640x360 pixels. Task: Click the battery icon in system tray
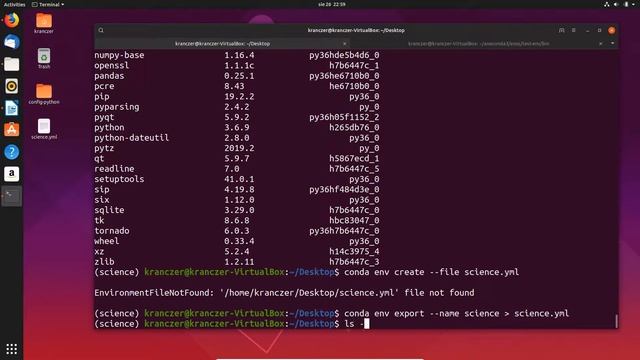626,4
